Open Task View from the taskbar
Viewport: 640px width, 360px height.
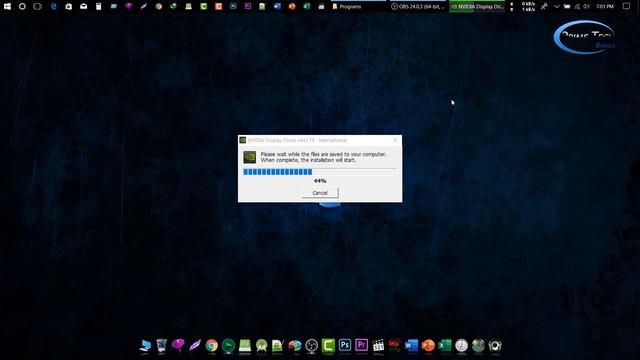click(38, 7)
